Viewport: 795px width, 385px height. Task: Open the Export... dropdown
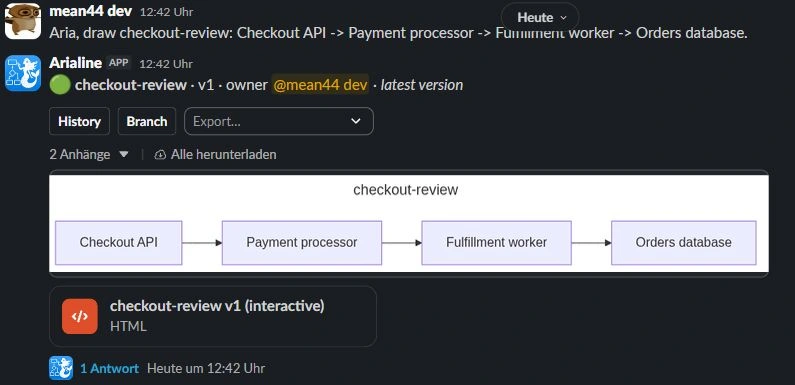pos(278,121)
